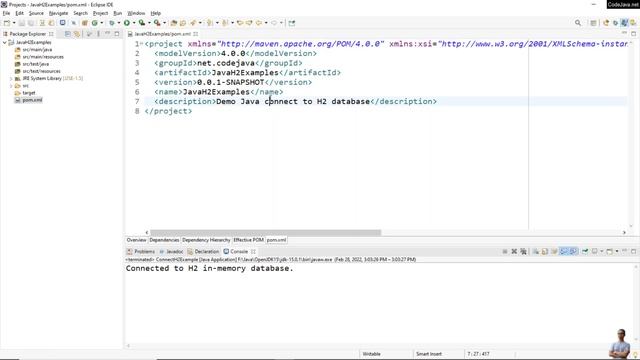Open the File menu
The height and width of the screenshot is (360, 640).
6,13
